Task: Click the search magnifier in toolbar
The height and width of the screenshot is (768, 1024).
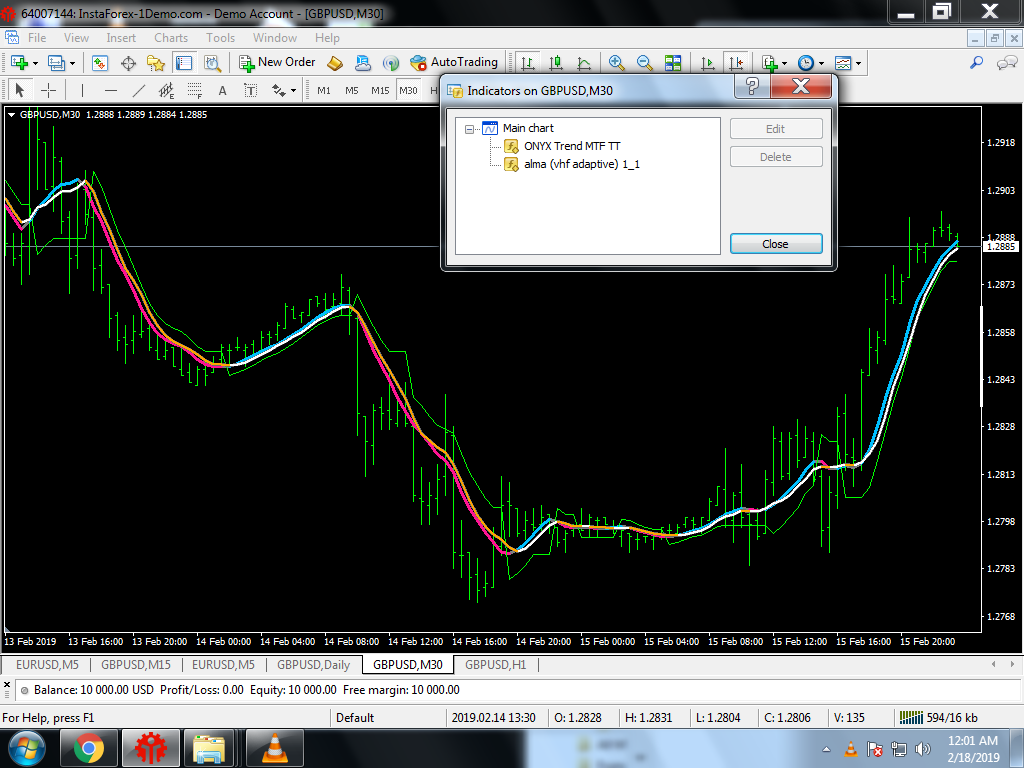Action: [x=976, y=63]
